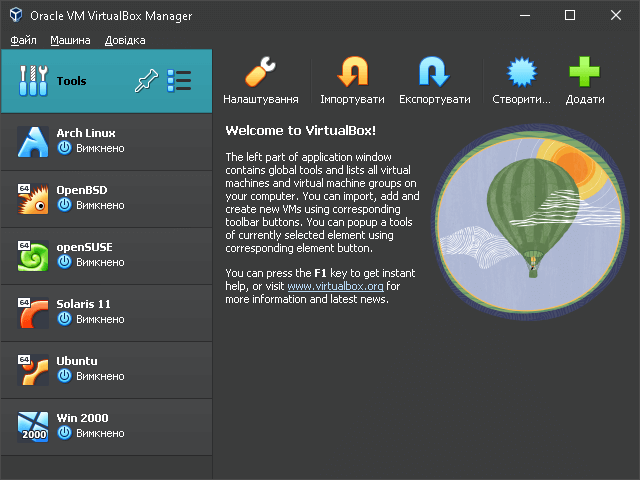Select the Win 2000 machine icon

point(33,427)
